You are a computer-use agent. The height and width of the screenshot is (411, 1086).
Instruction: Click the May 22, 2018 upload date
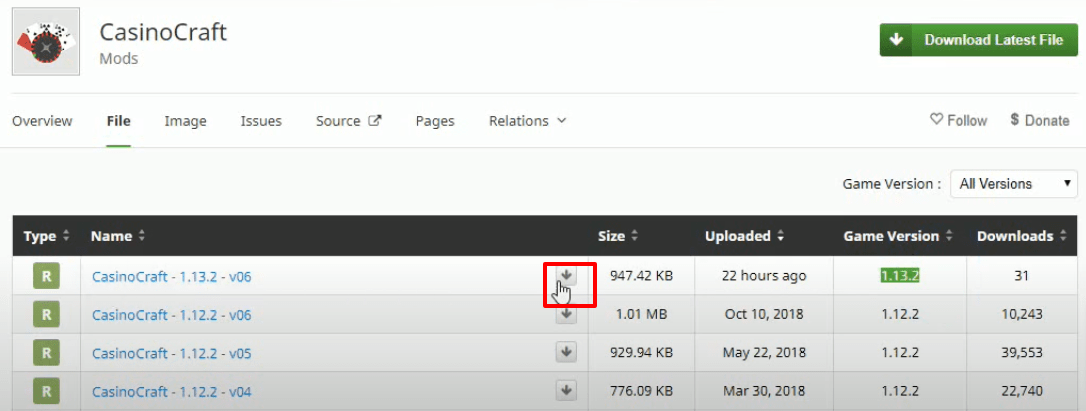(x=764, y=352)
